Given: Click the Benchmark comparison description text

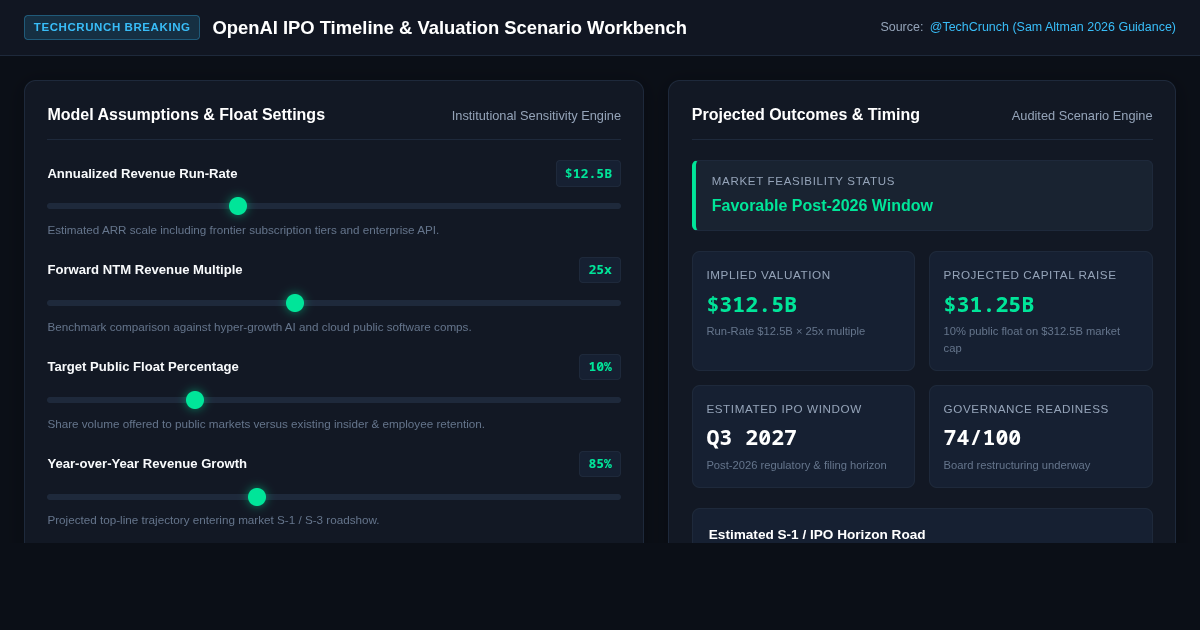Looking at the screenshot, I should (x=260, y=327).
